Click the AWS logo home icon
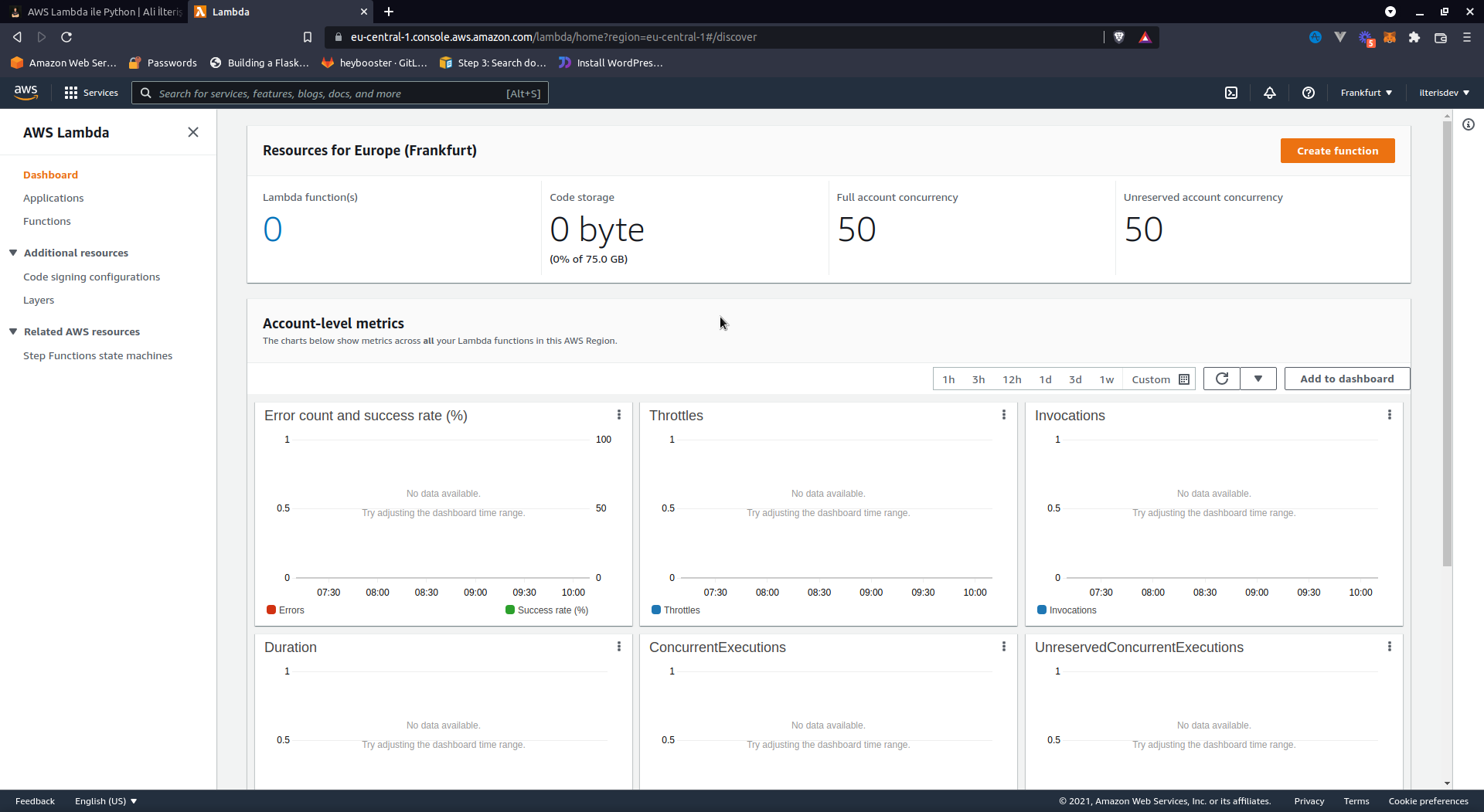The image size is (1484, 812). coord(26,93)
